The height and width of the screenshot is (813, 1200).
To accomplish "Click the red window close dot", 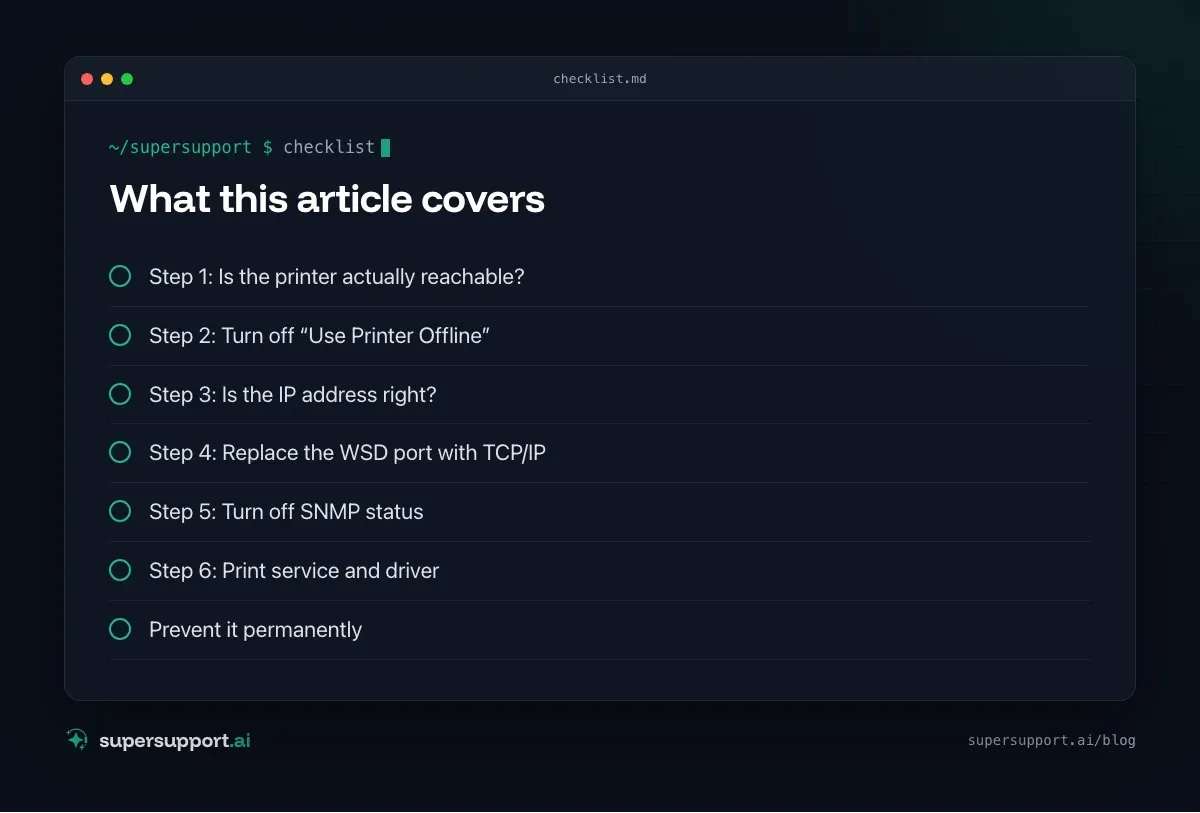I will (87, 79).
